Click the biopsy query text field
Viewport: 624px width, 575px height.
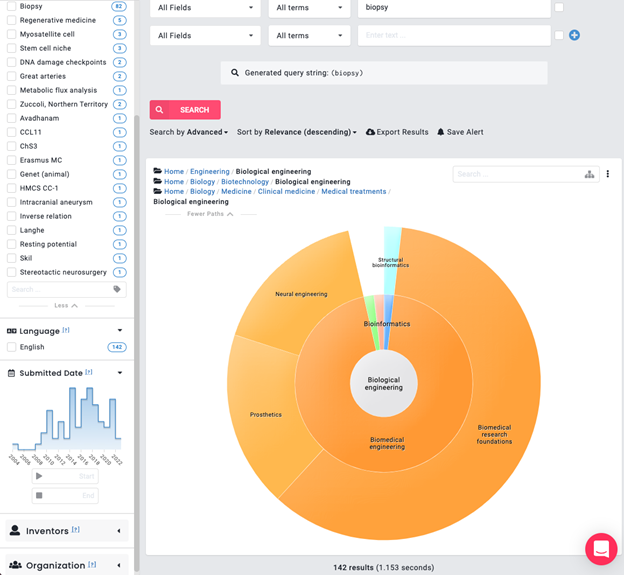coord(454,8)
